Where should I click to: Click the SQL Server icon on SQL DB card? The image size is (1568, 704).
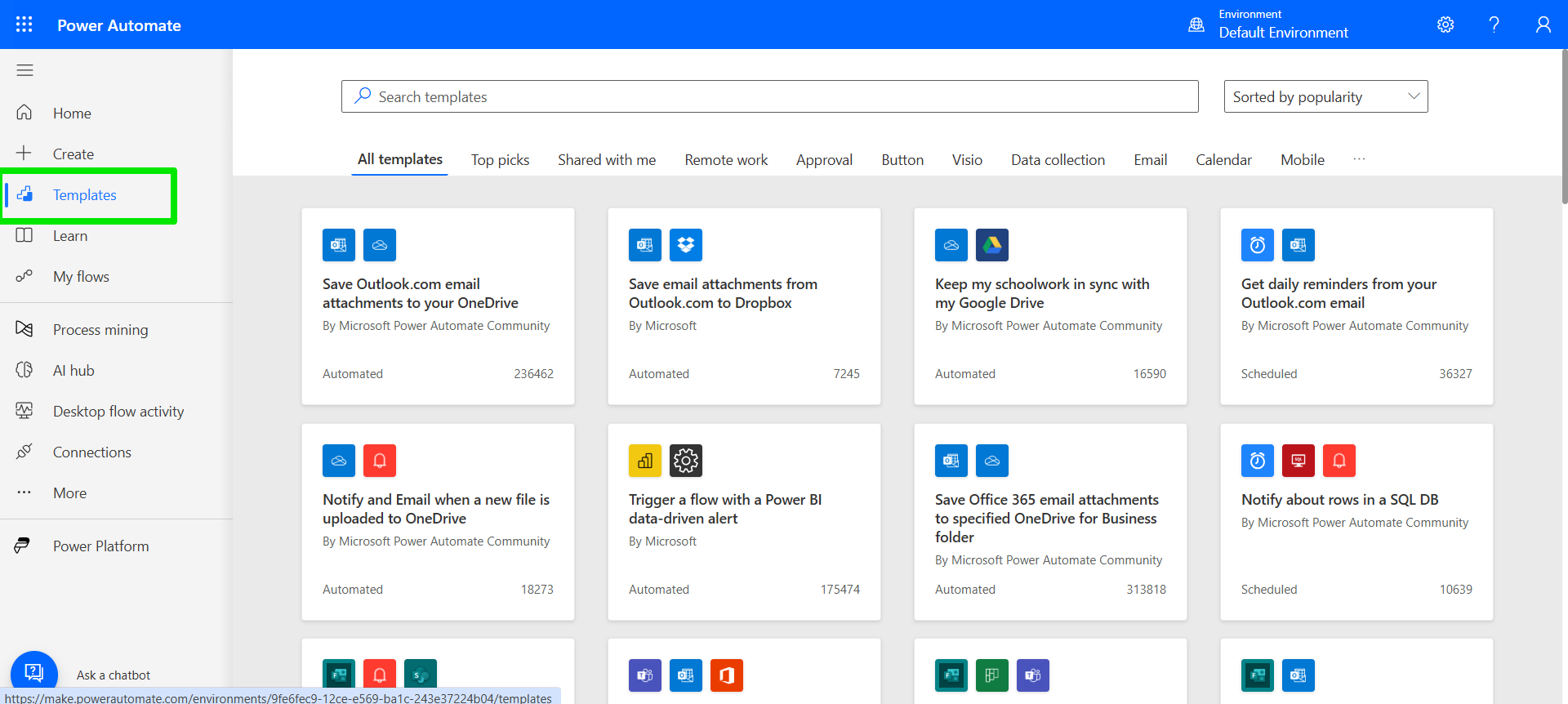1298,461
